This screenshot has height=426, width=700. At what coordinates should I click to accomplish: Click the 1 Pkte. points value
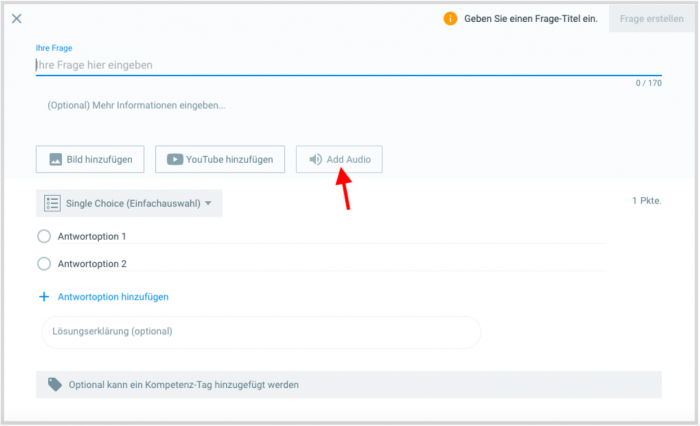point(646,201)
